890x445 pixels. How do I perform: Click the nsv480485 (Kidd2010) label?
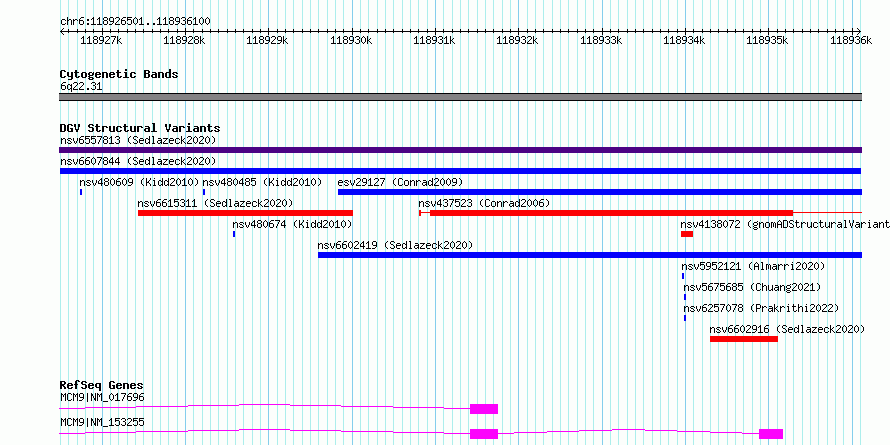coord(262,182)
